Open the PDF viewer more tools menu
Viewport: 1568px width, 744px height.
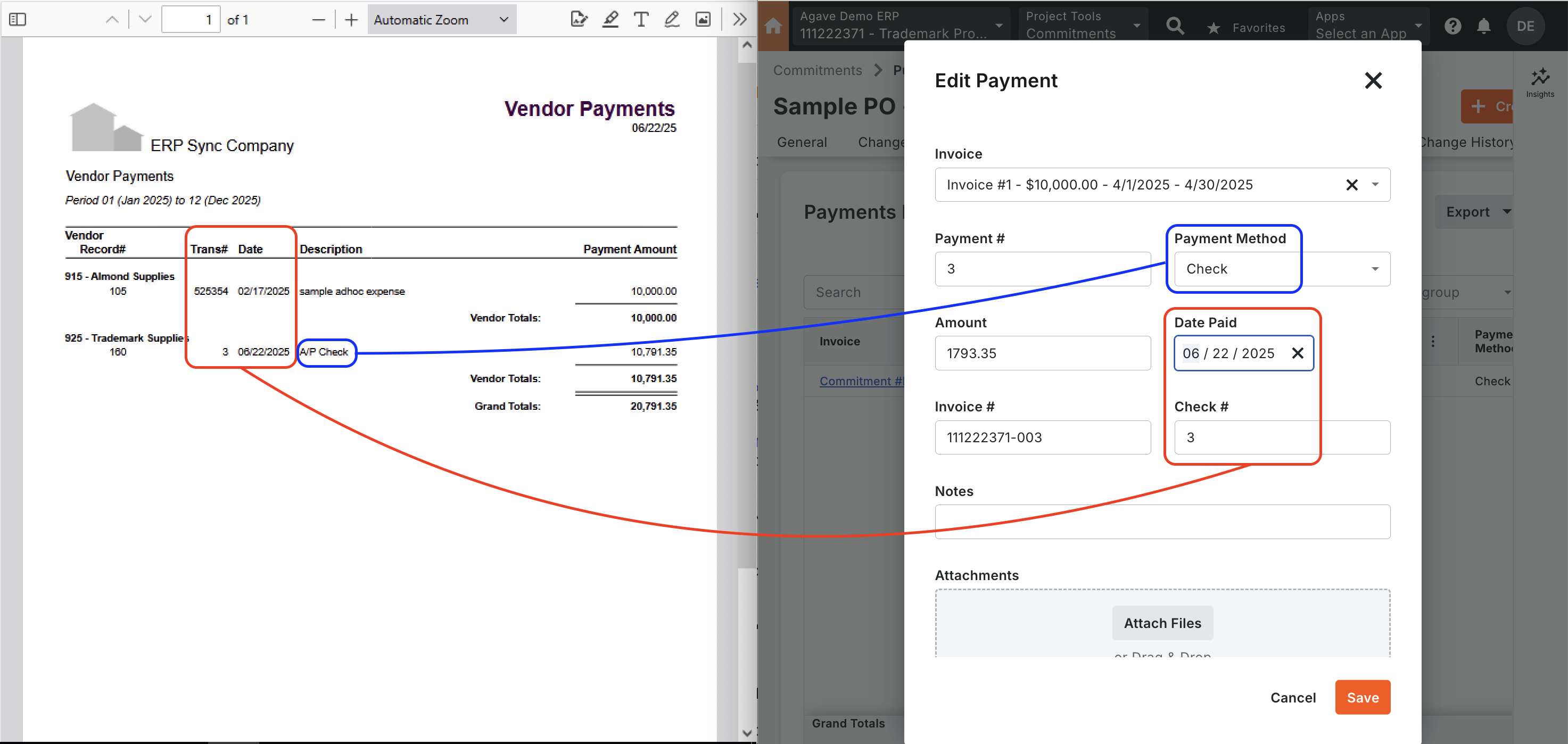click(740, 20)
